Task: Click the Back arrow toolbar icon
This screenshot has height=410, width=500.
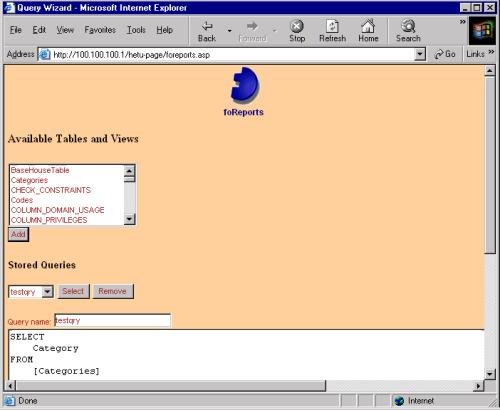Action: click(x=207, y=26)
